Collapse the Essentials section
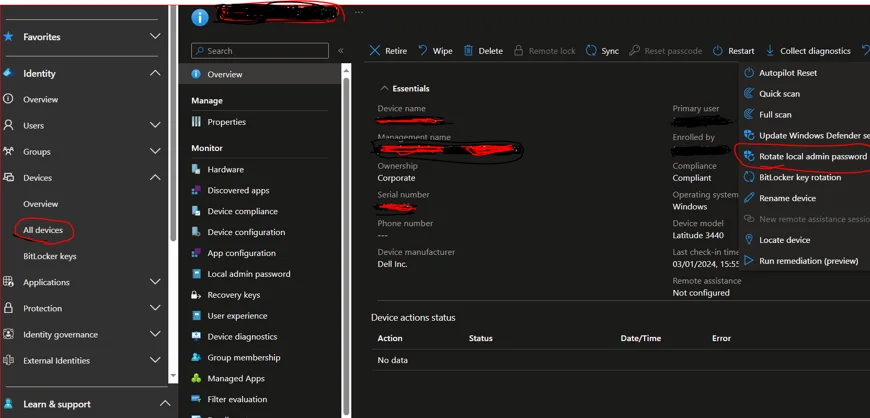Image resolution: width=870 pixels, height=418 pixels. tap(384, 89)
